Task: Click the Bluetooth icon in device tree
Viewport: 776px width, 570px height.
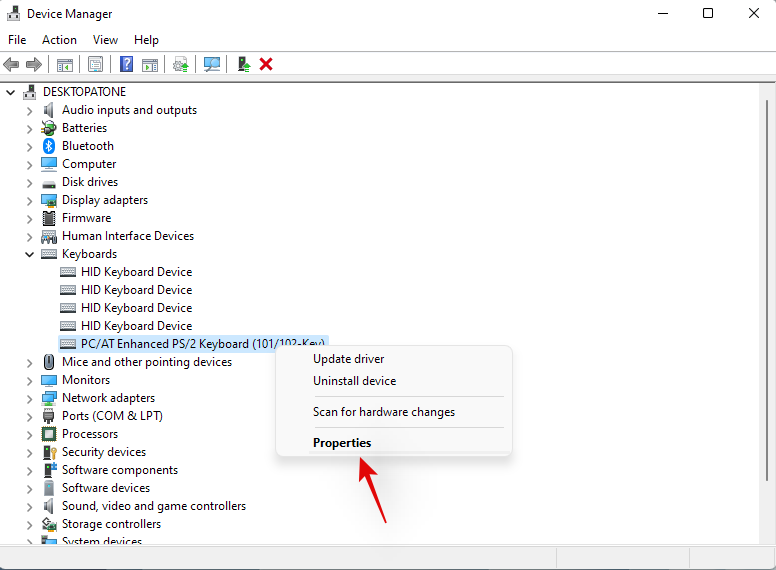Action: click(49, 146)
